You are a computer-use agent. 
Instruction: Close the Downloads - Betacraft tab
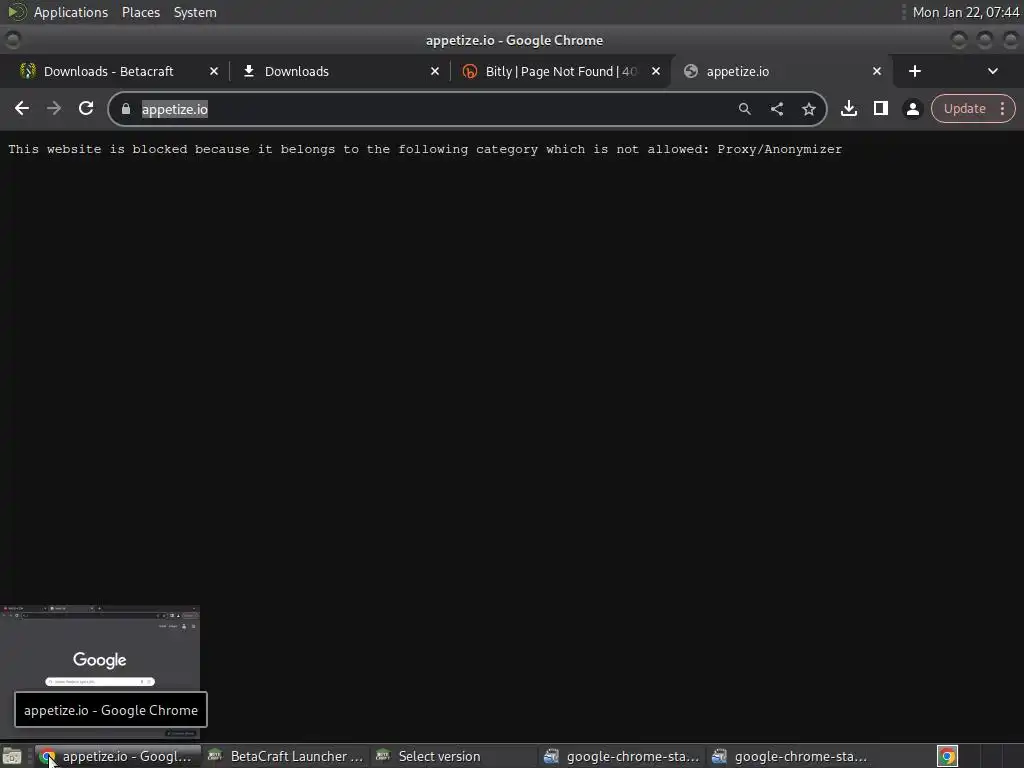coord(214,71)
